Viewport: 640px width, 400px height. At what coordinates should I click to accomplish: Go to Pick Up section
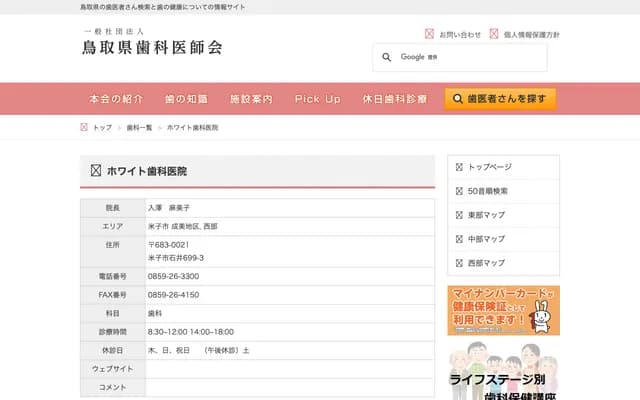click(x=318, y=100)
